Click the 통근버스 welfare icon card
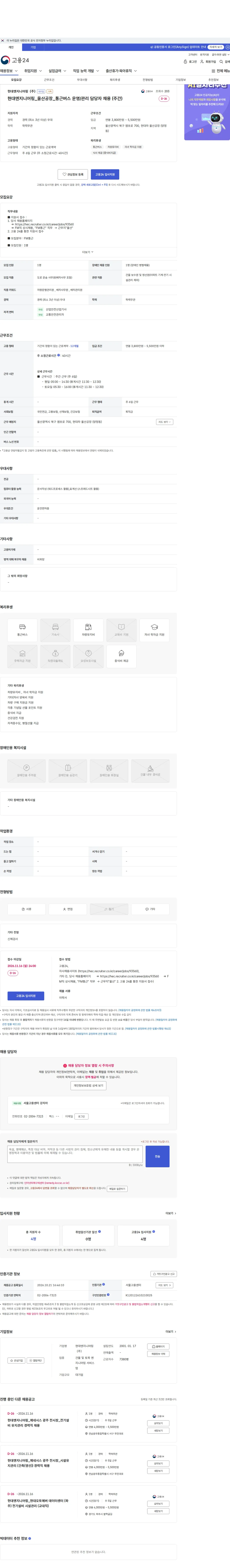The width and height of the screenshot is (230, 1568). click(23, 630)
